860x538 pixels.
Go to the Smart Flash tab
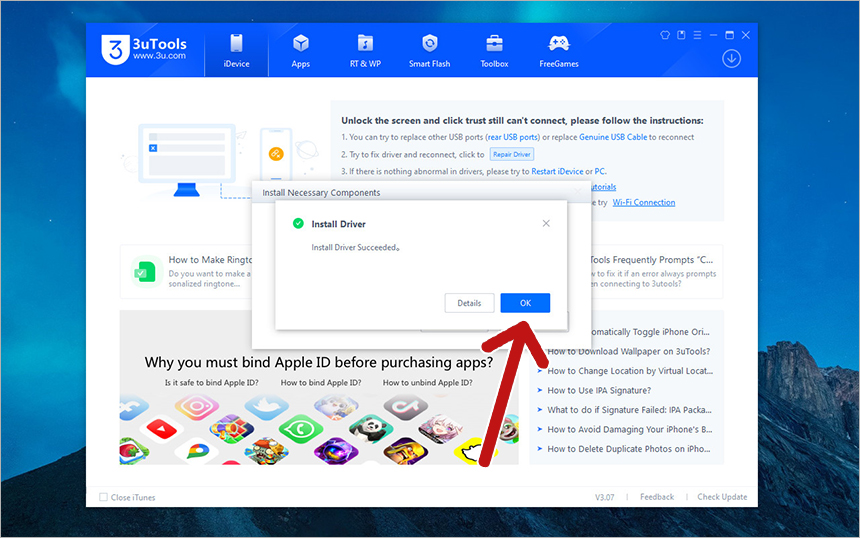click(x=429, y=50)
